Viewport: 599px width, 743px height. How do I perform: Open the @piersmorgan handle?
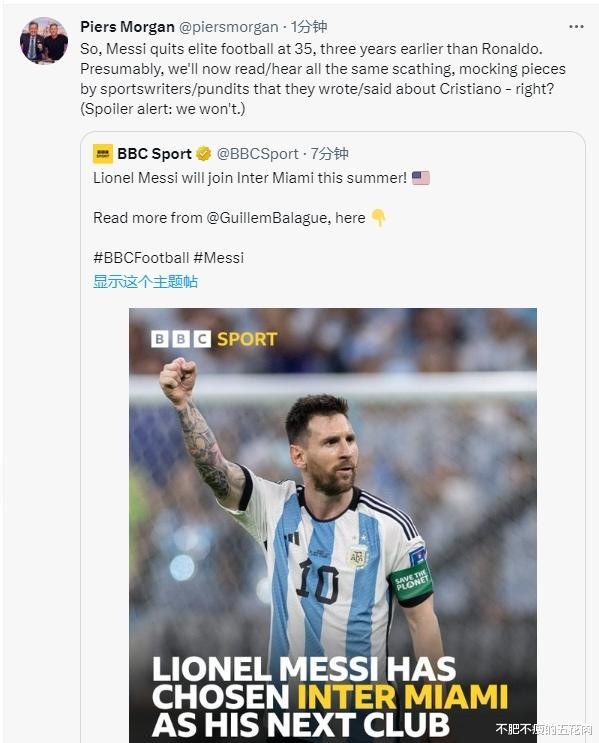(228, 27)
